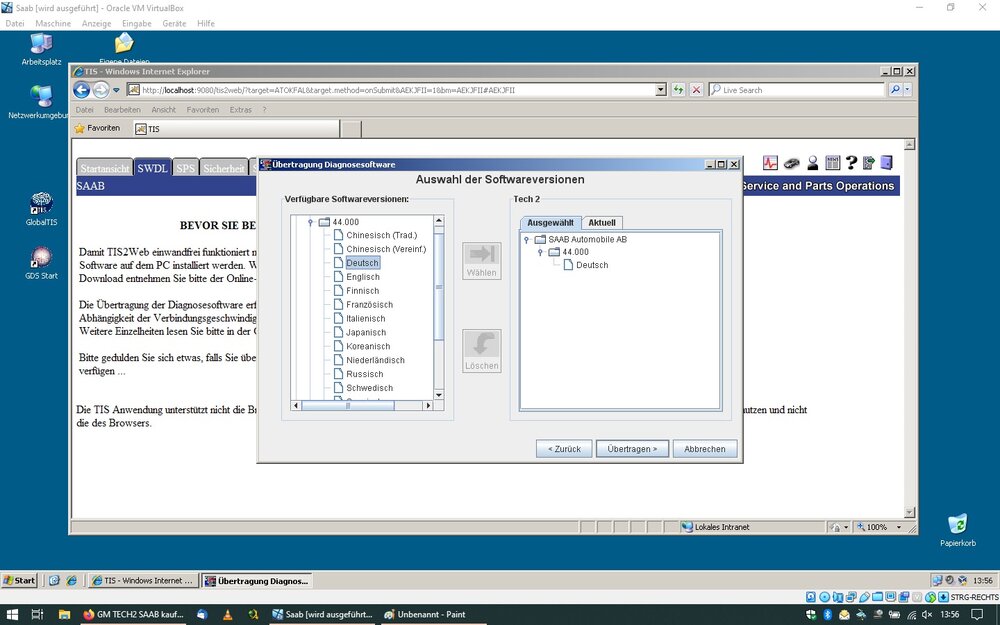
Task: Collapse the SAAB Automobile AB tree node
Action: click(x=526, y=240)
